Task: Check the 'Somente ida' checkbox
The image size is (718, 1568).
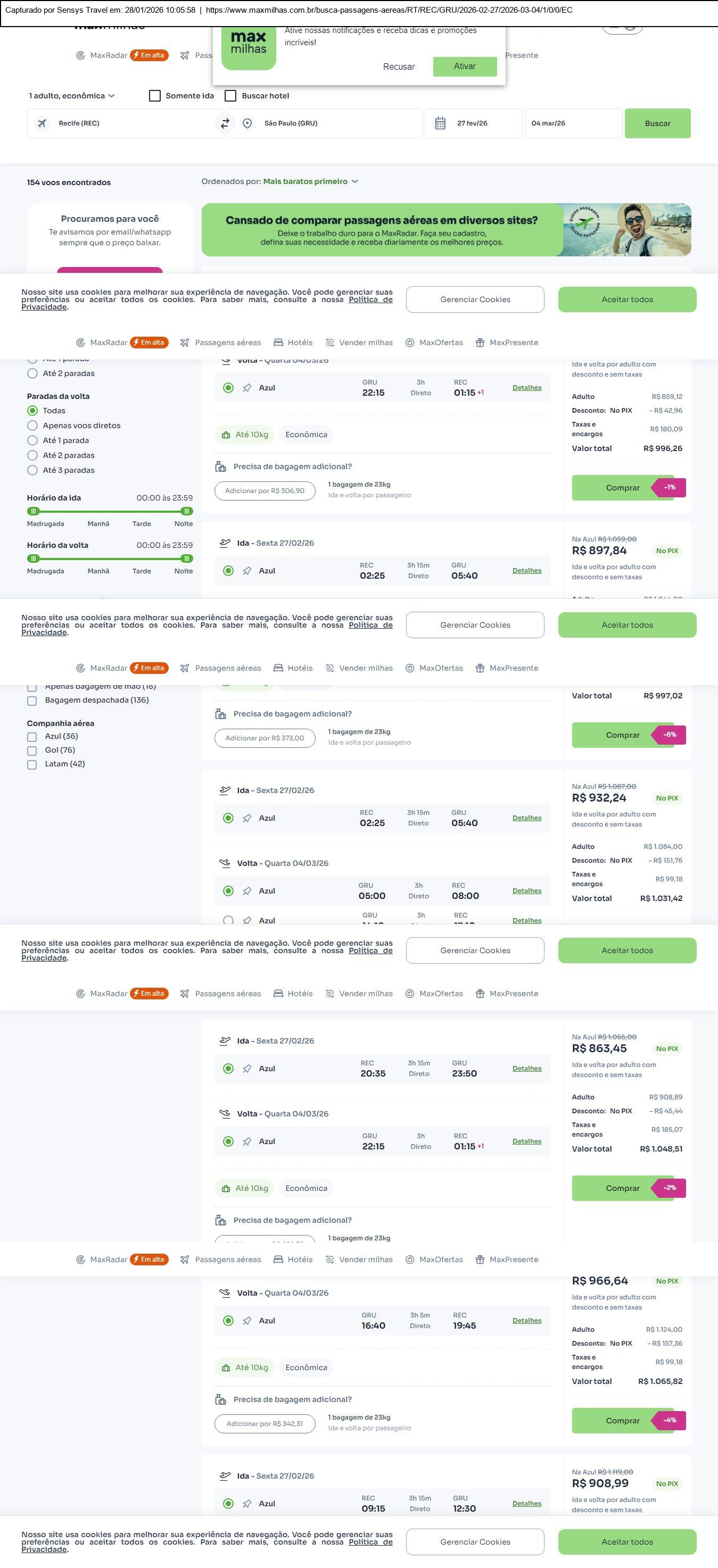Action: (x=155, y=96)
